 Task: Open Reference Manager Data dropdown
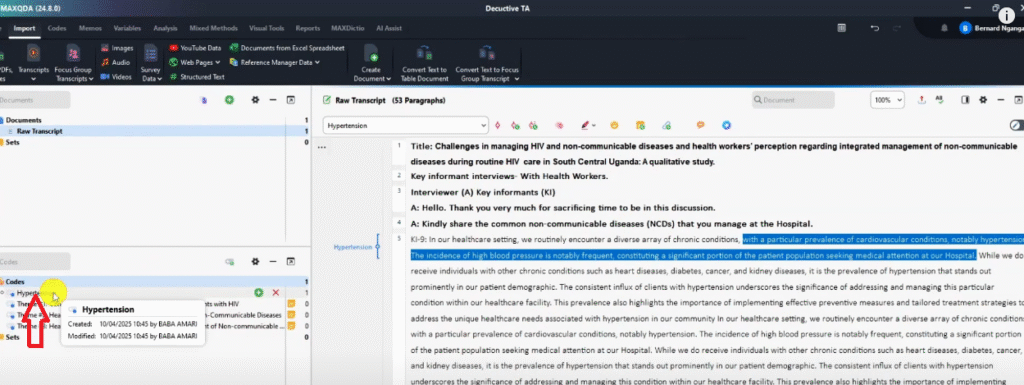tap(274, 62)
